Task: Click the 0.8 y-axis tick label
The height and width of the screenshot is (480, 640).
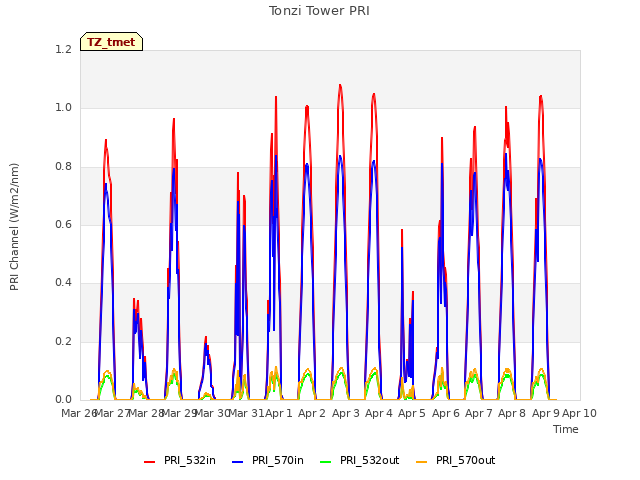Action: click(63, 166)
